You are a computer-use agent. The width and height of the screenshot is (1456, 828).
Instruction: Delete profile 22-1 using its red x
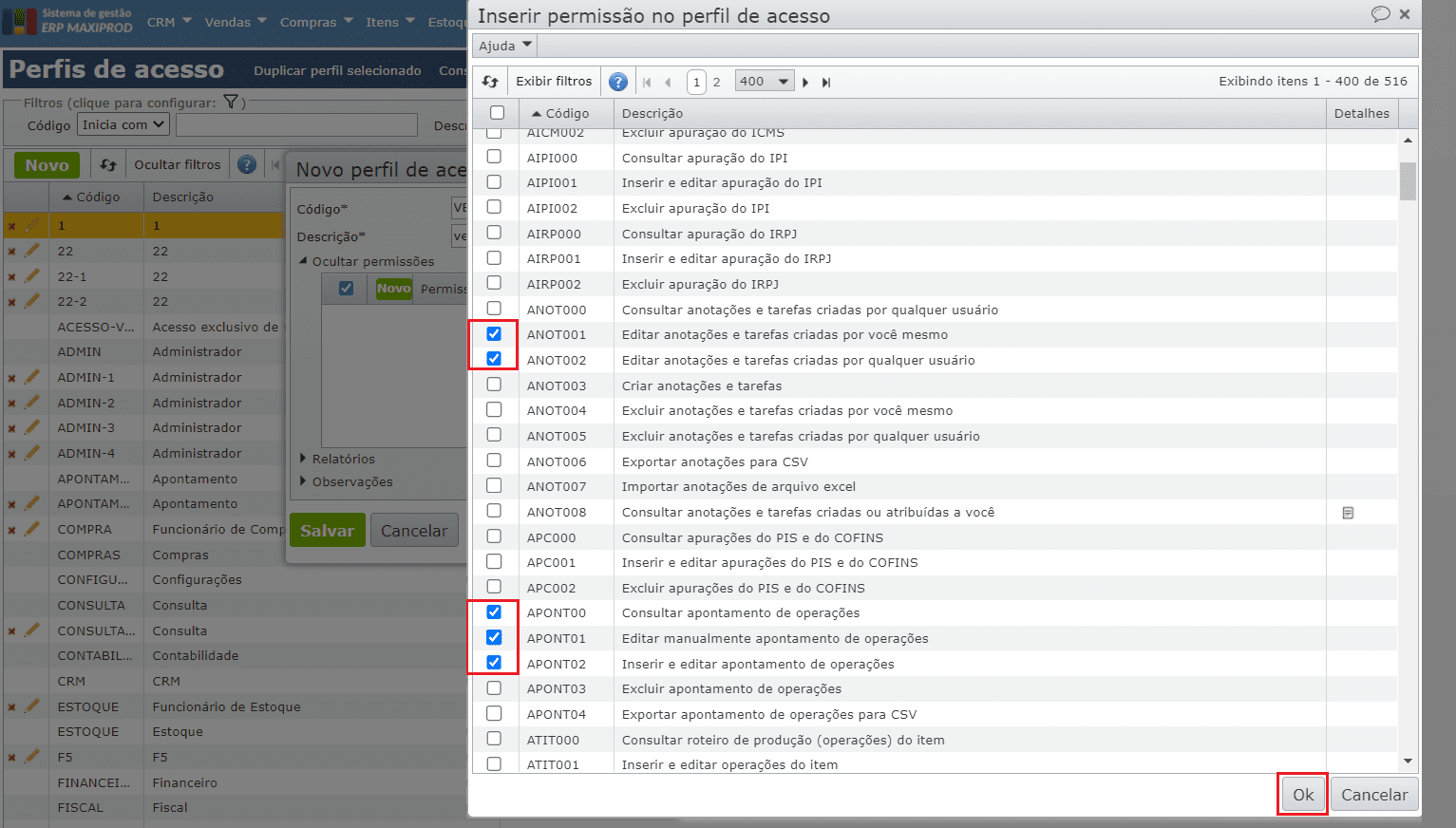[11, 277]
